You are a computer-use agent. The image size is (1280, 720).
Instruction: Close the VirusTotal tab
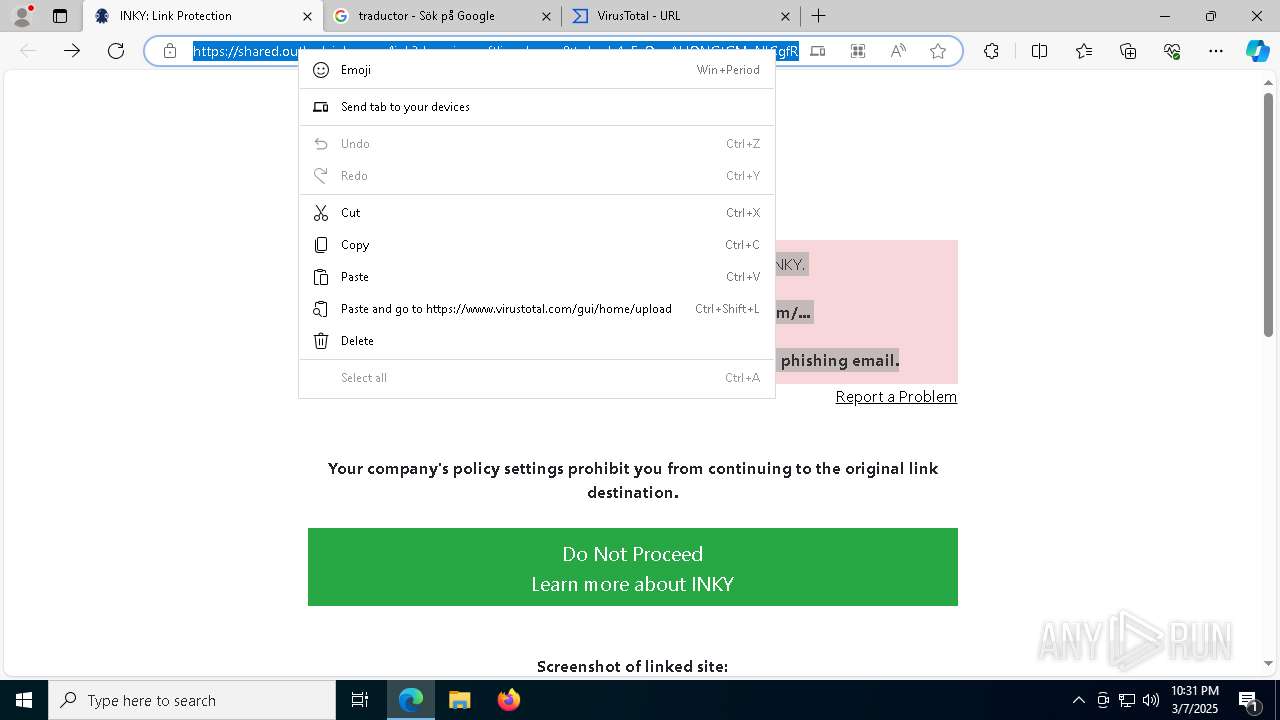[x=785, y=16]
